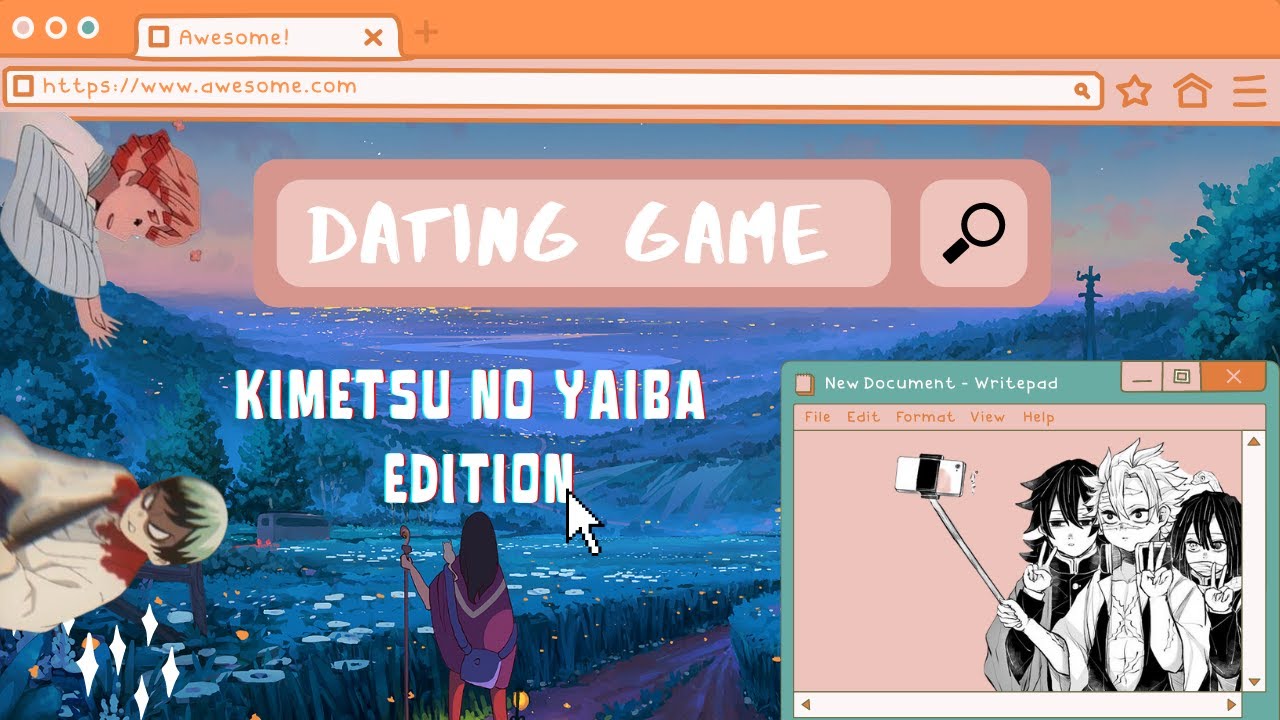Image resolution: width=1280 pixels, height=720 pixels.
Task: Click the EDITION text
Action: pos(480,479)
